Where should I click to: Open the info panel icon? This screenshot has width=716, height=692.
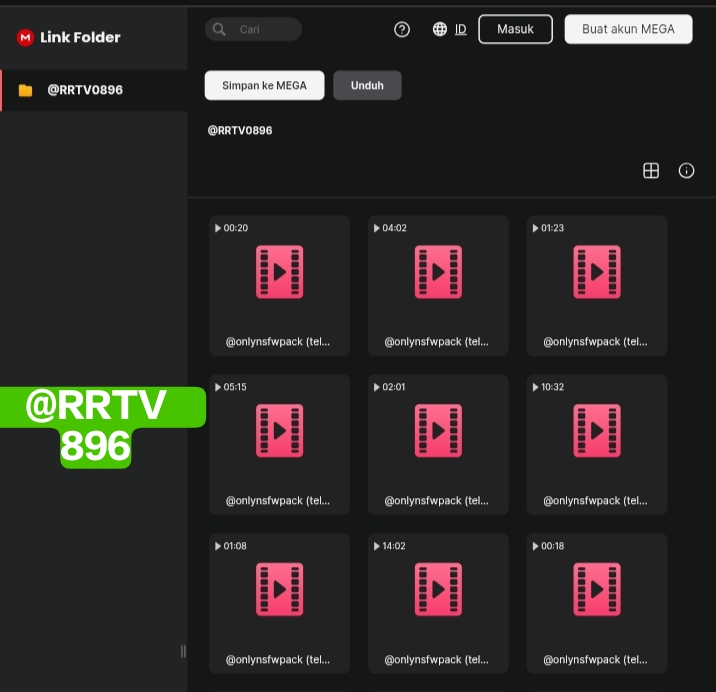pos(686,170)
